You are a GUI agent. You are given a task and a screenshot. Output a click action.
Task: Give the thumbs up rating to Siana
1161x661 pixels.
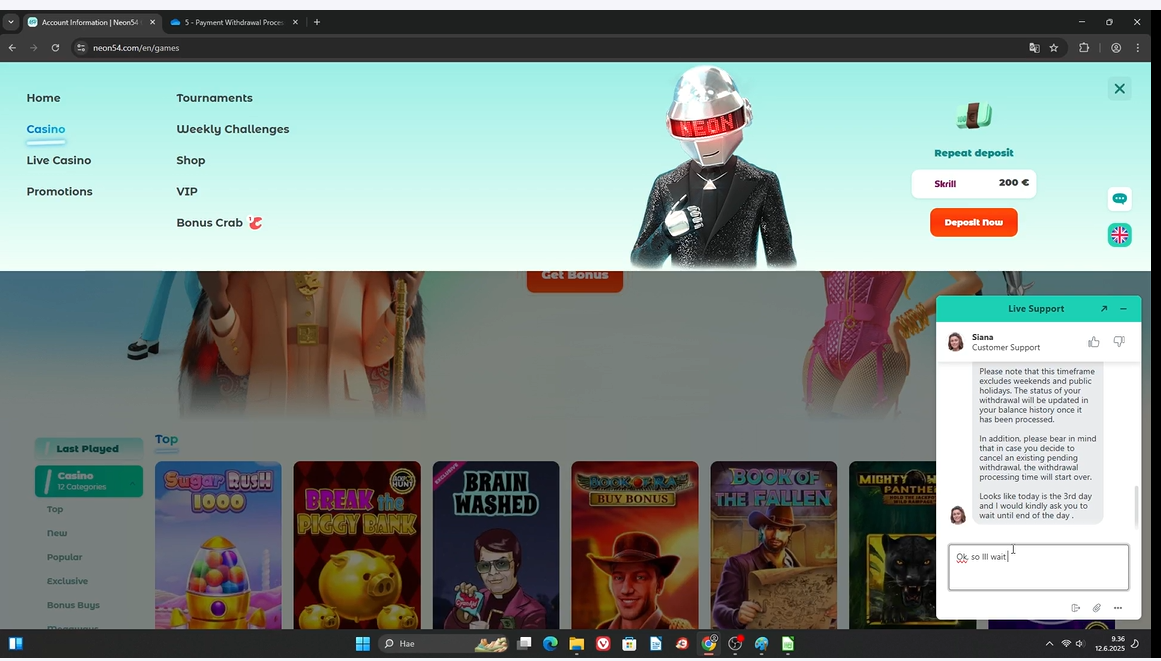(x=1094, y=341)
